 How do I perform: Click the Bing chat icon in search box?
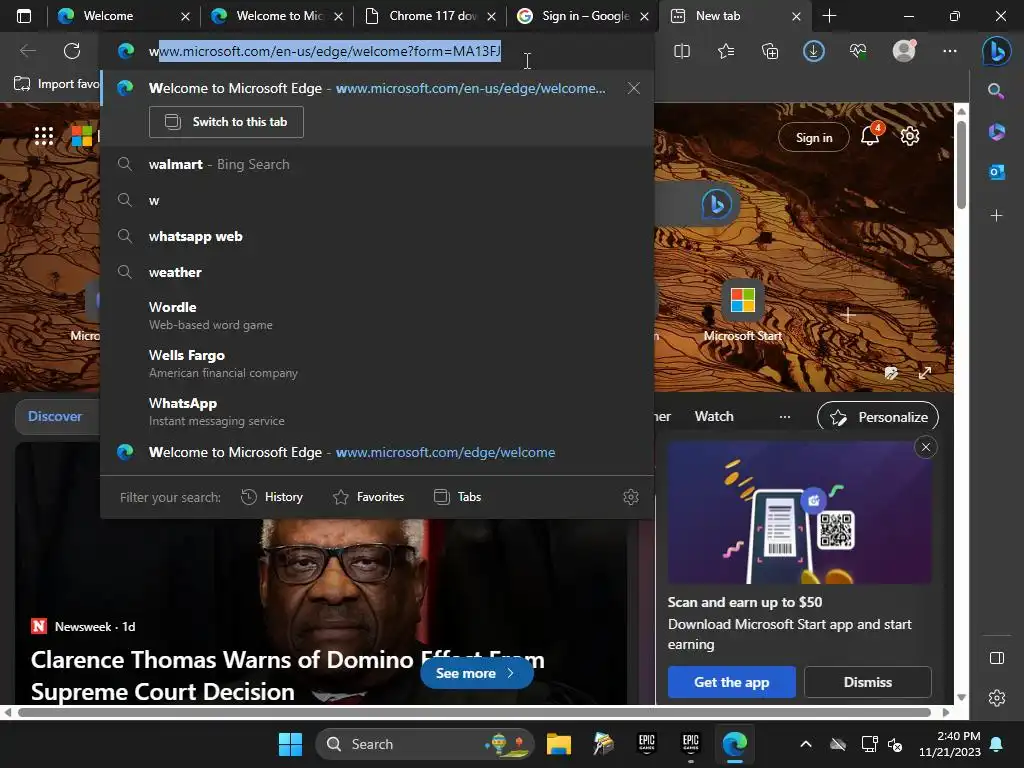tap(716, 204)
